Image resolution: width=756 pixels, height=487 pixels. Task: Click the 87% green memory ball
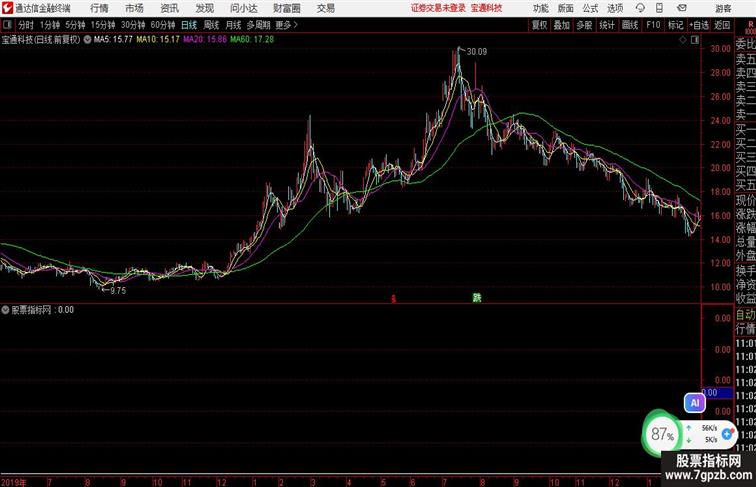(662, 434)
